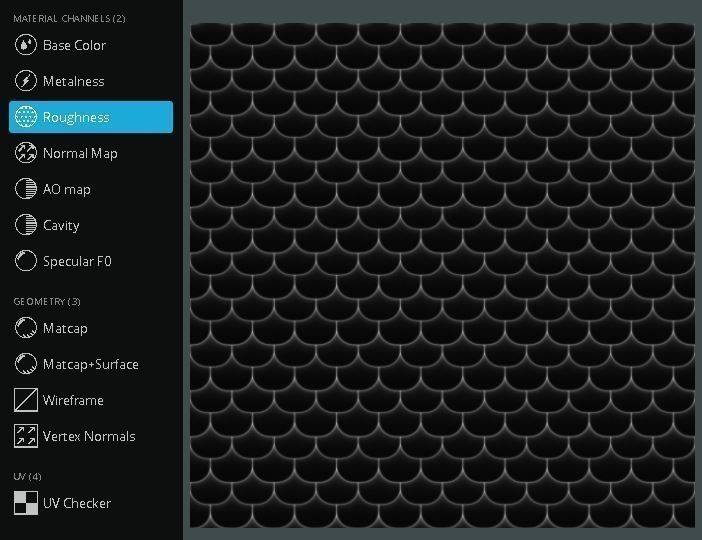Activate the UV Checker view
Screen dimensions: 702x540
click(x=77, y=503)
